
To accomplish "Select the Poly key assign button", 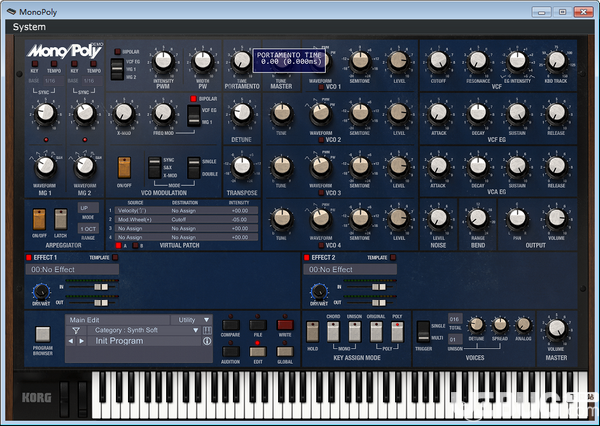I will coord(397,331).
